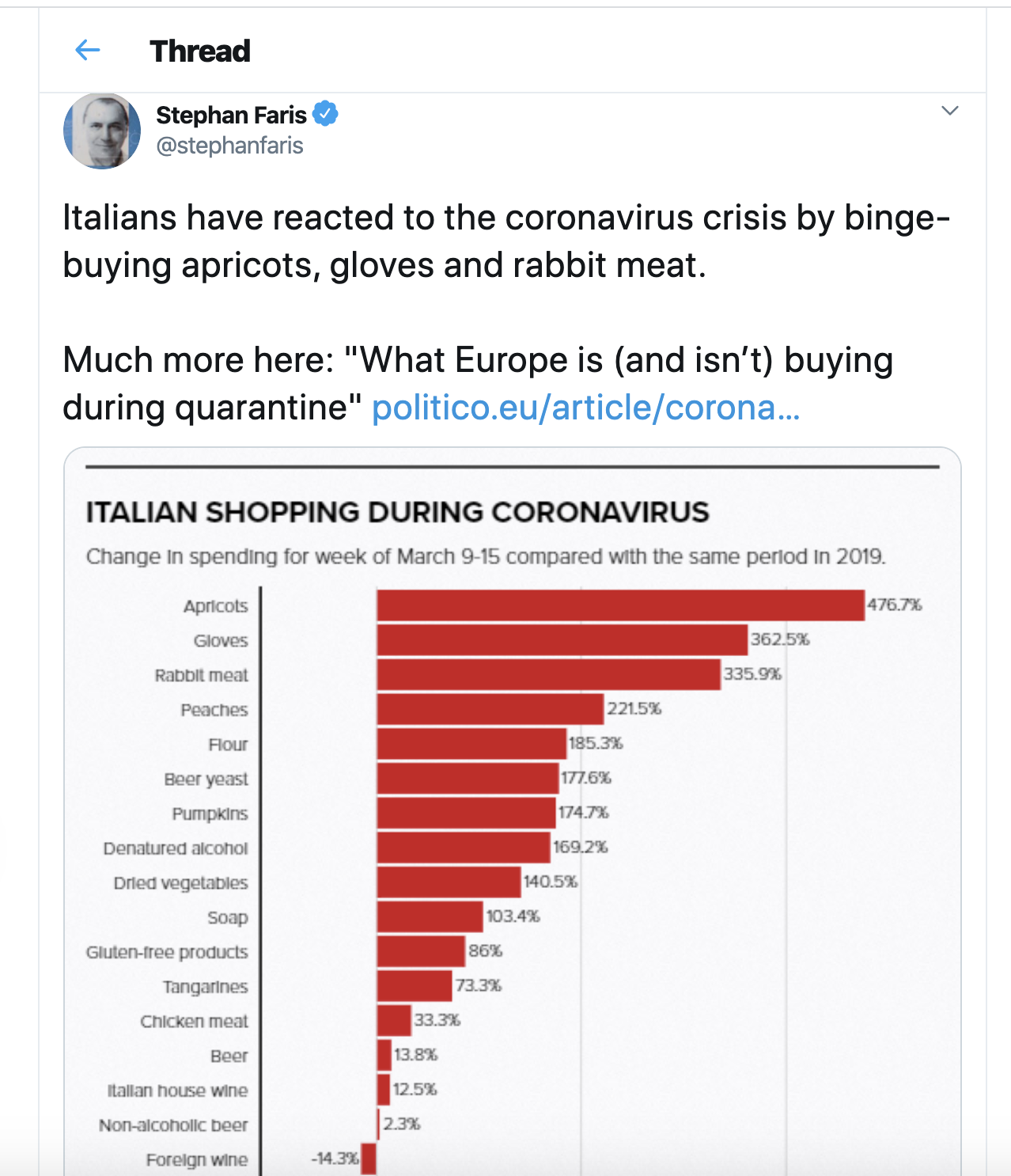Click the tweet text about binge-buying
1011x1176 pixels.
506,241
